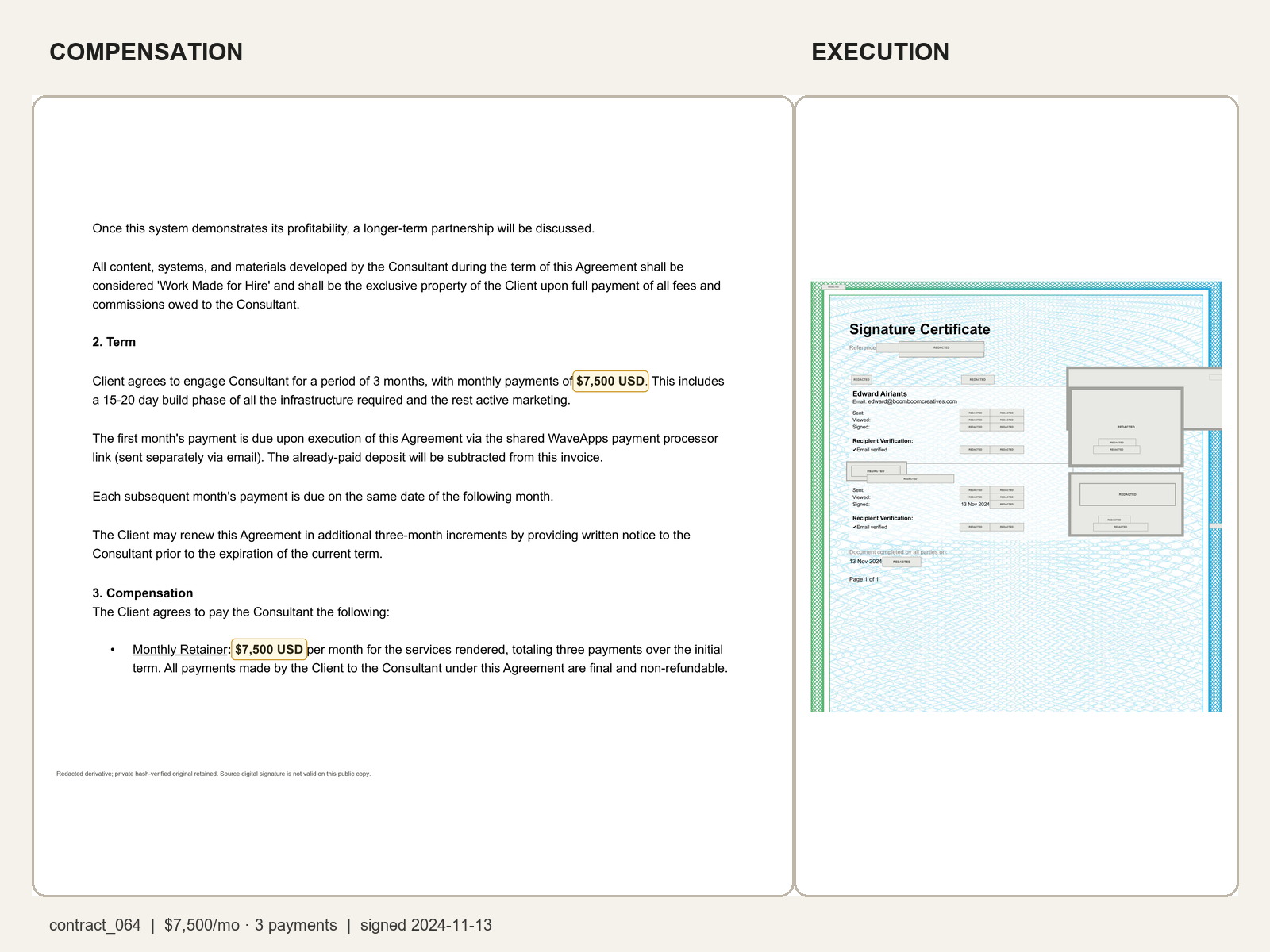
Task: Click the Reference label on the certificate
Action: click(863, 348)
